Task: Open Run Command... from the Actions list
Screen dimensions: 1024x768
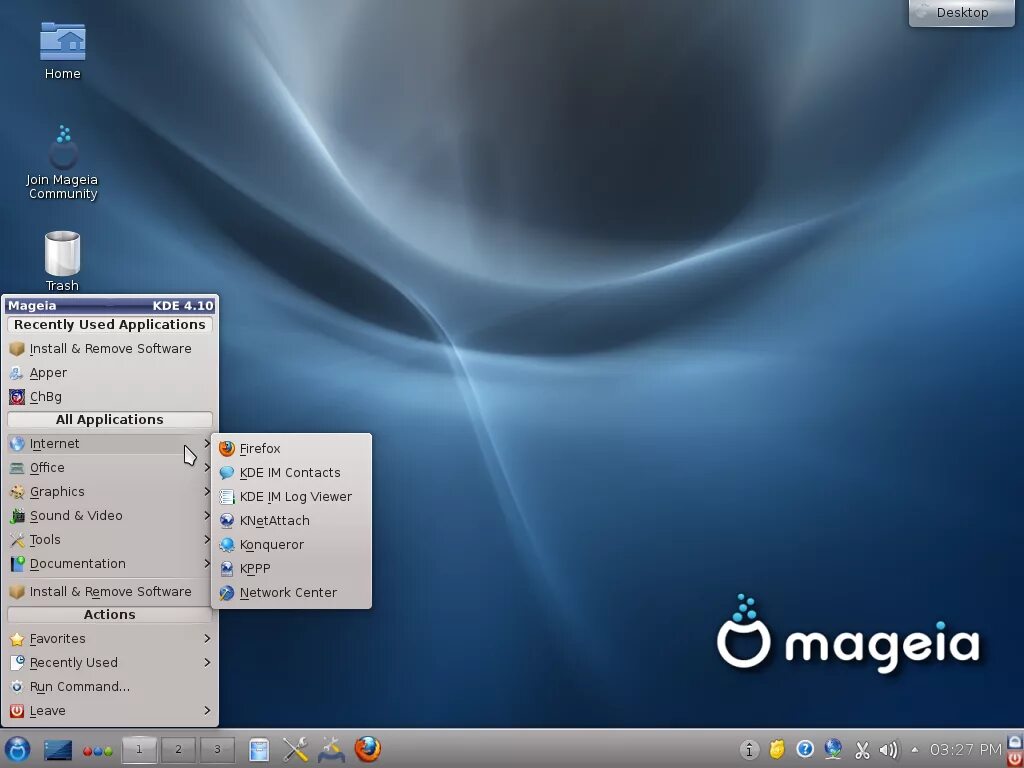Action: tap(109, 687)
